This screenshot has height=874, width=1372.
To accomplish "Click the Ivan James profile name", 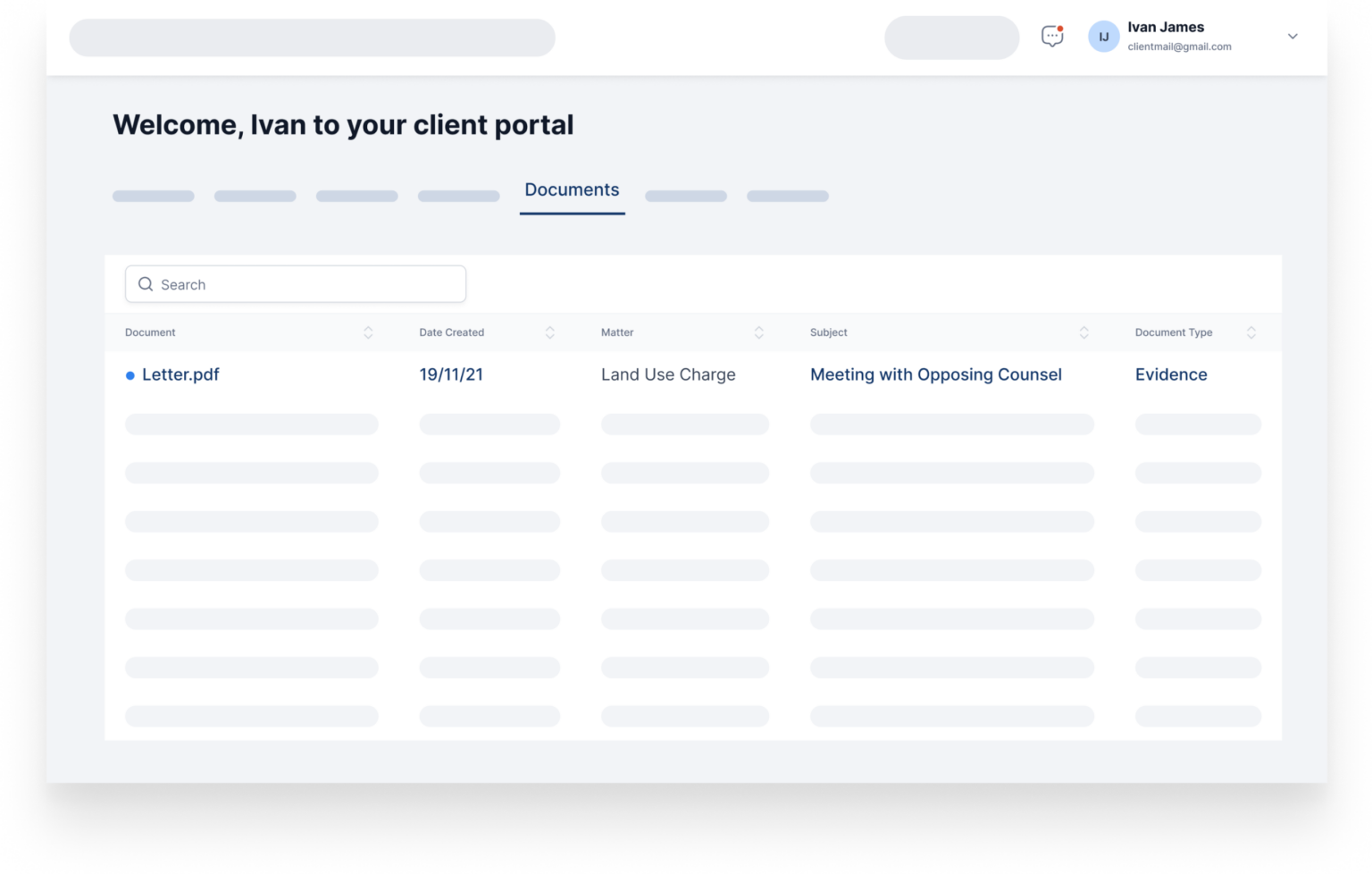I will pyautogui.click(x=1165, y=28).
